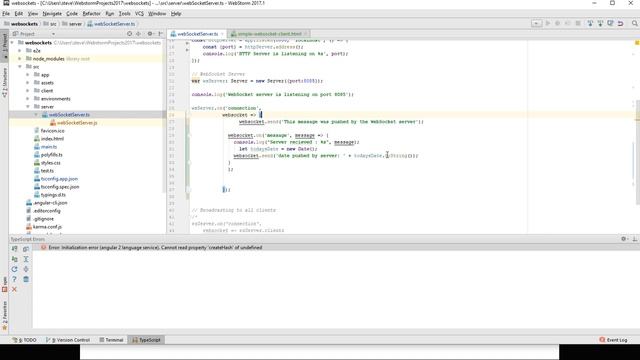
Task: Click the trash can icon in TypeScript panel
Action: [x=26, y=279]
